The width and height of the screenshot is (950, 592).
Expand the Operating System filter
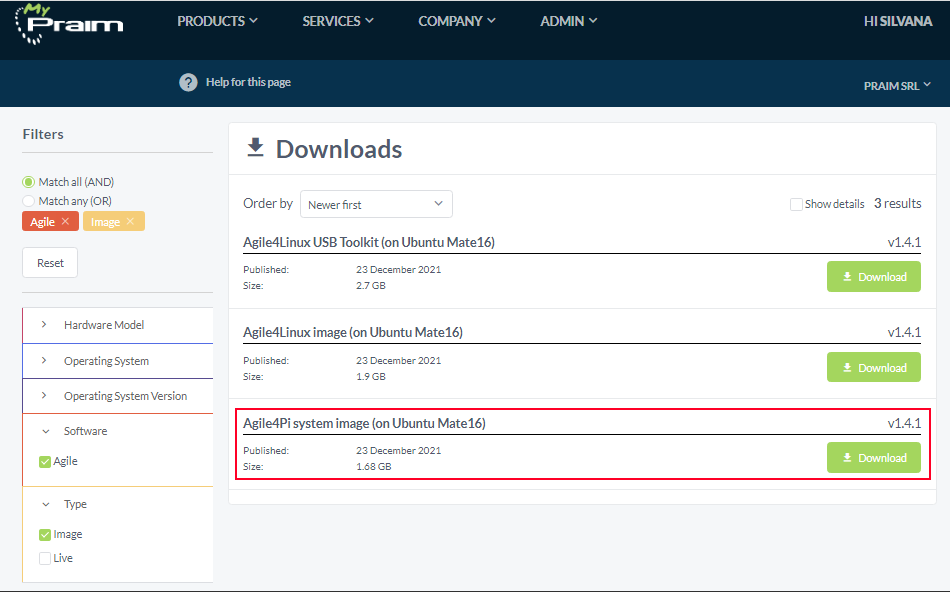(118, 361)
